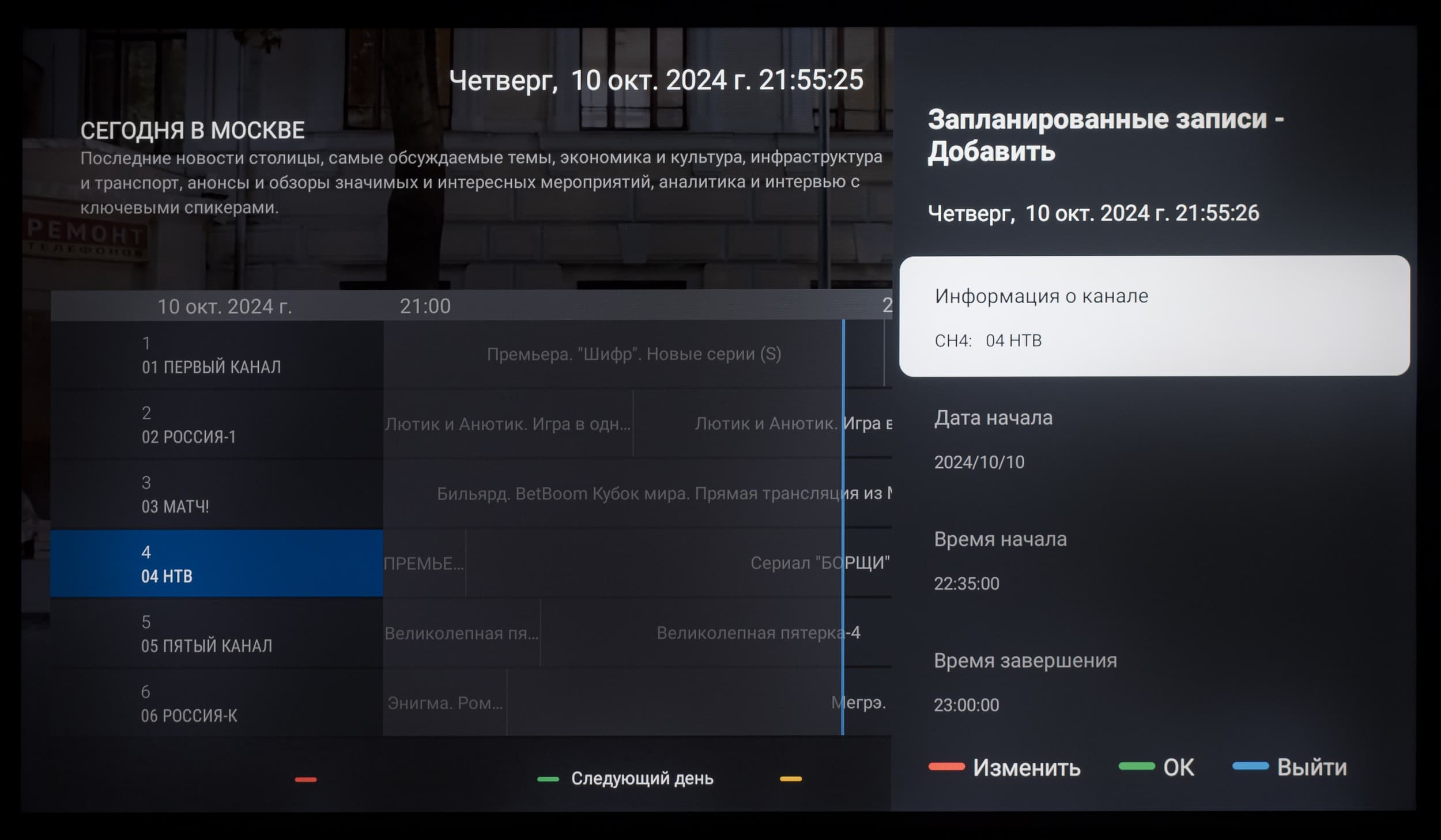Confirm with the green OK button

(x=1157, y=767)
